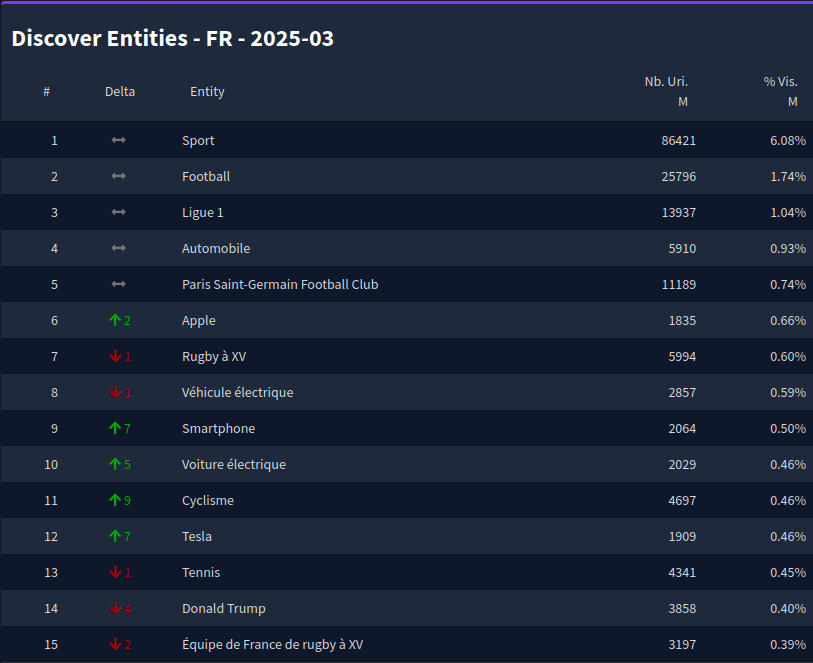Select the Apple entity name
This screenshot has width=813, height=663.
point(199,321)
